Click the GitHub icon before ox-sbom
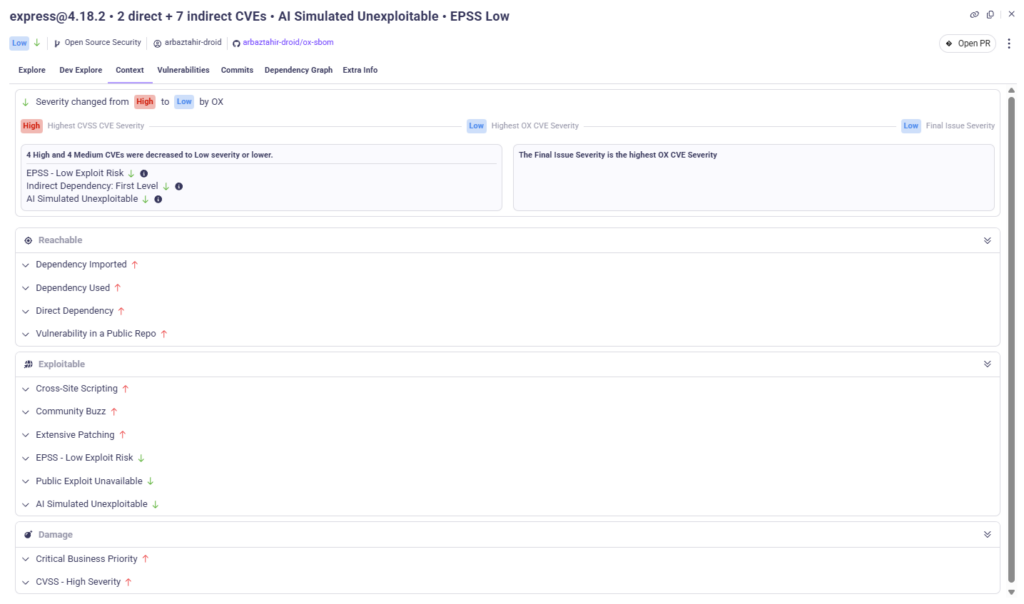 click(236, 43)
